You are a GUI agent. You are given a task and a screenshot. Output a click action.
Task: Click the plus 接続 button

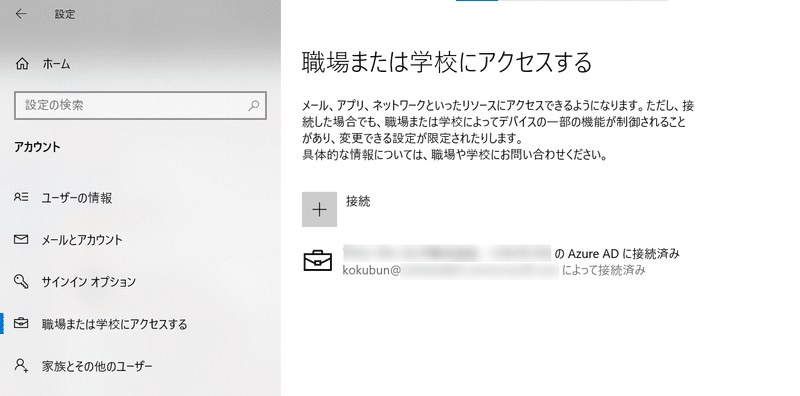point(319,209)
